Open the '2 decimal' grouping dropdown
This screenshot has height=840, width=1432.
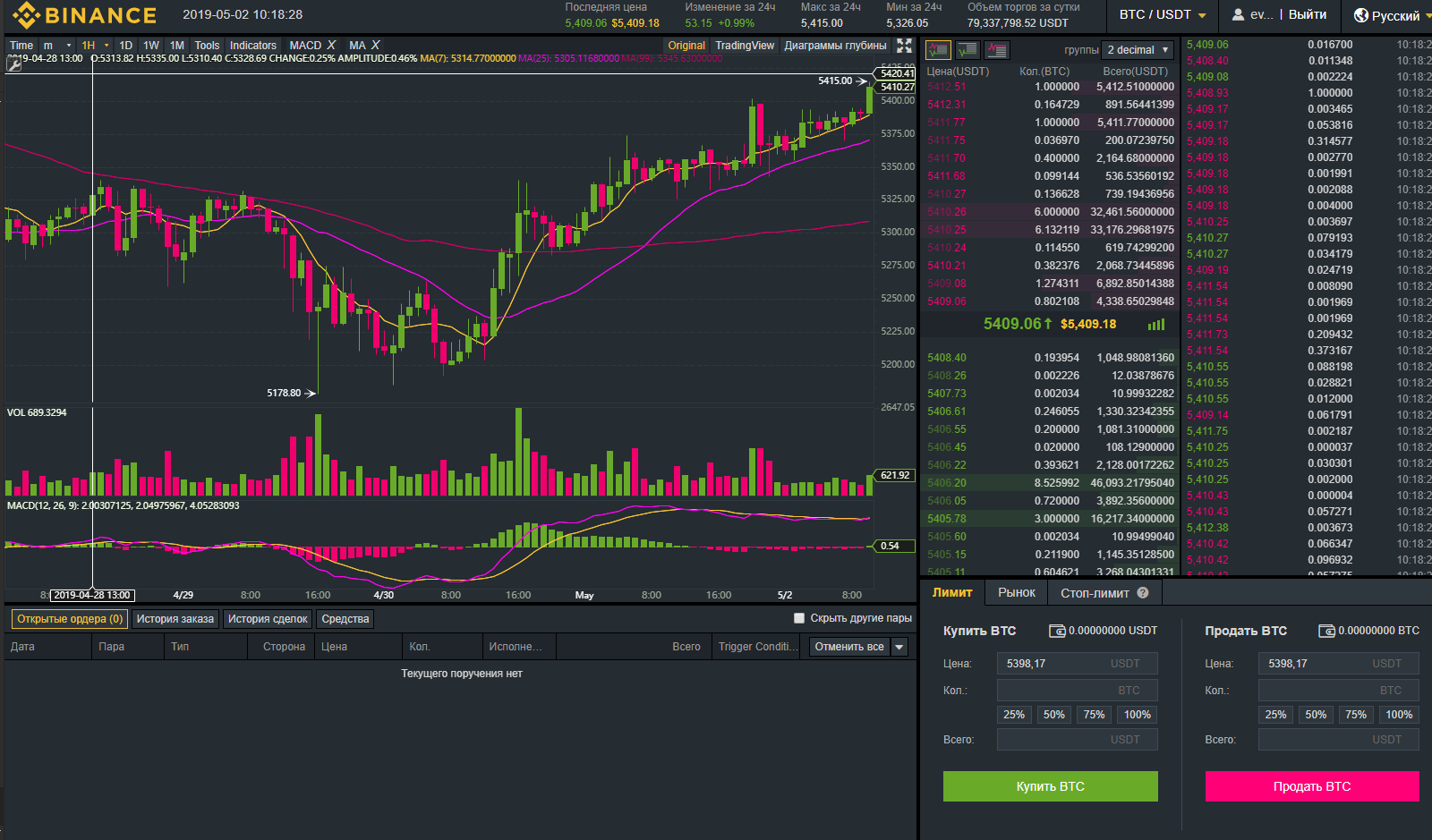click(1138, 50)
